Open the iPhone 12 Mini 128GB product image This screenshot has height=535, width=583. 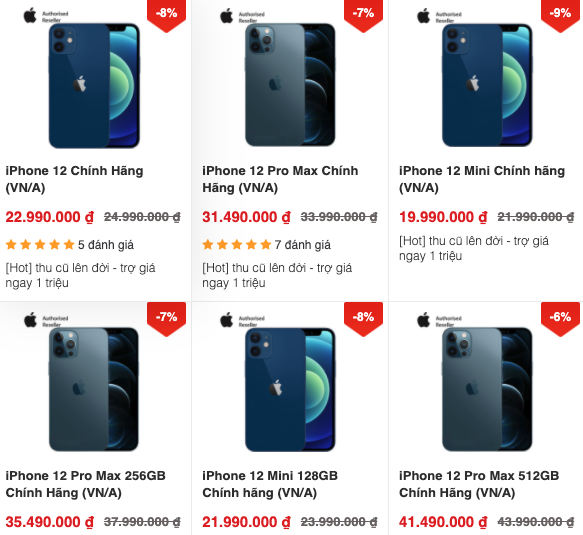290,389
